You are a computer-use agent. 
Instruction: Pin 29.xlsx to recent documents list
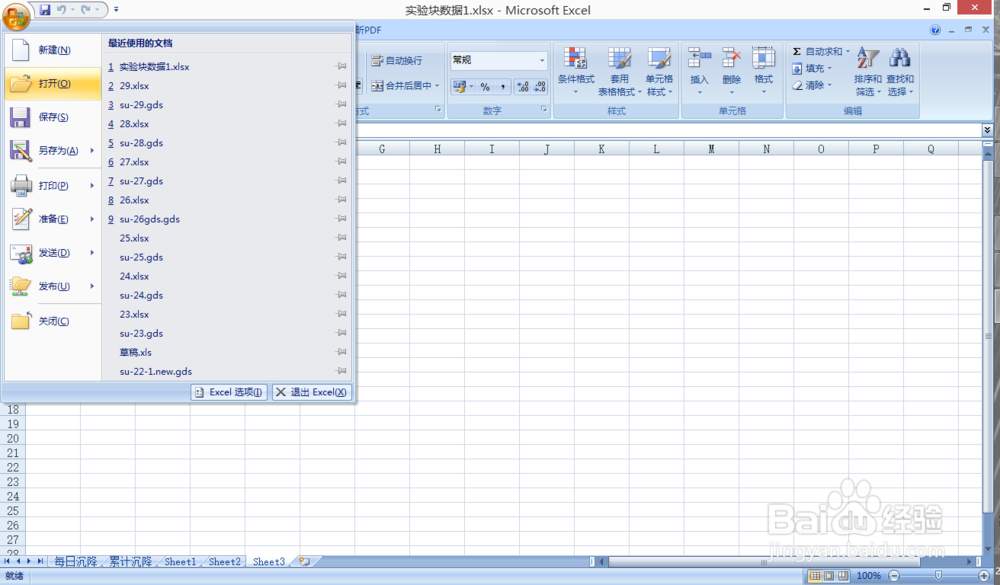click(342, 85)
